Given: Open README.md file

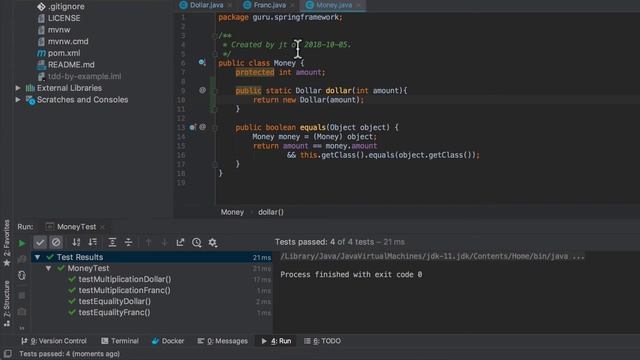Looking at the screenshot, I should coord(71,64).
